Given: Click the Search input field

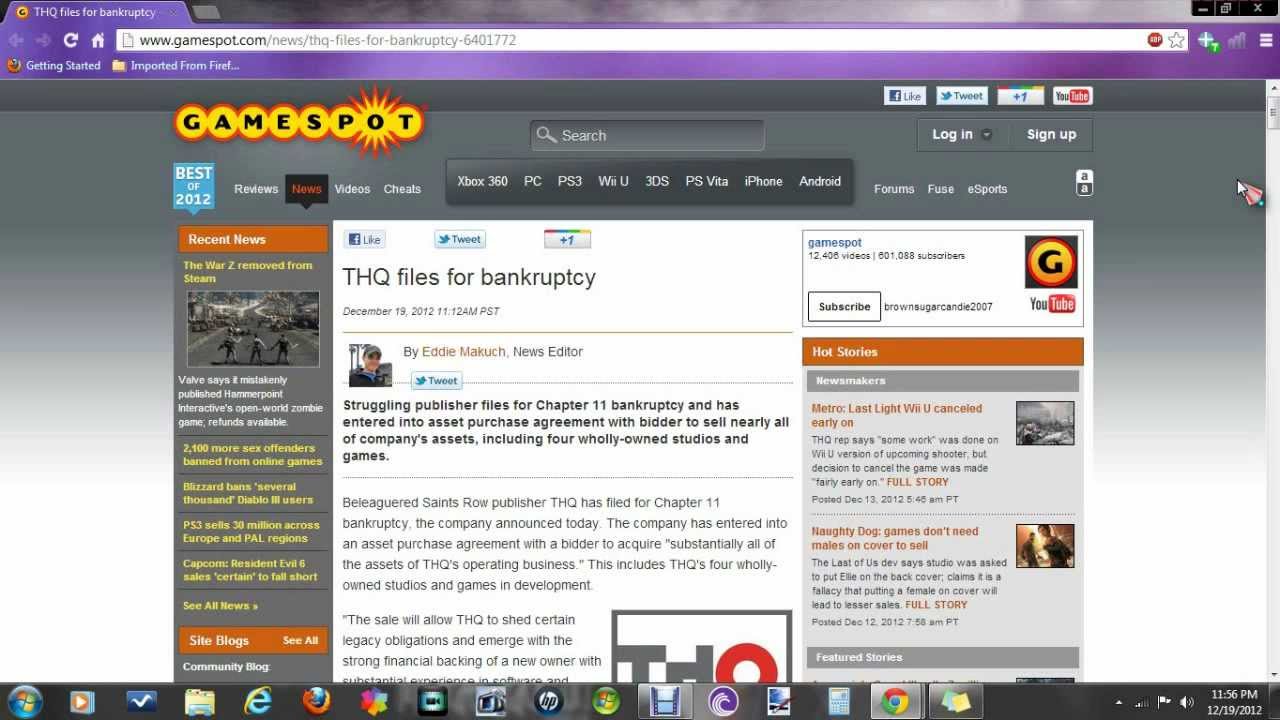Looking at the screenshot, I should (x=647, y=135).
